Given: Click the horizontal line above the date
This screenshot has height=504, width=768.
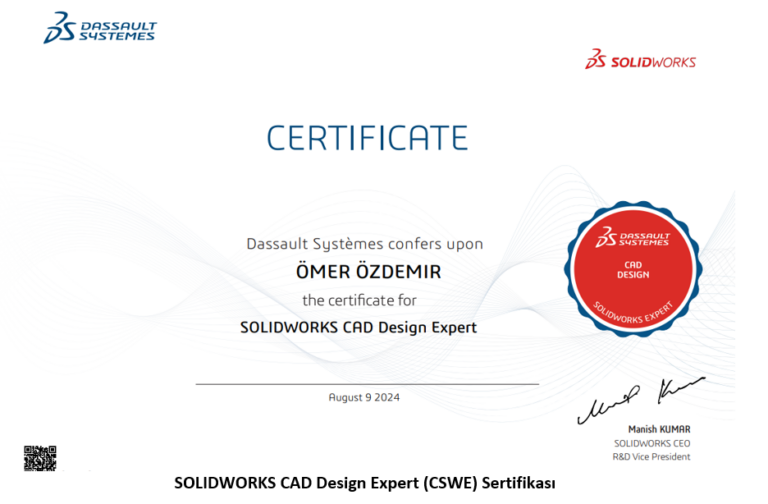Looking at the screenshot, I should tap(366, 383).
